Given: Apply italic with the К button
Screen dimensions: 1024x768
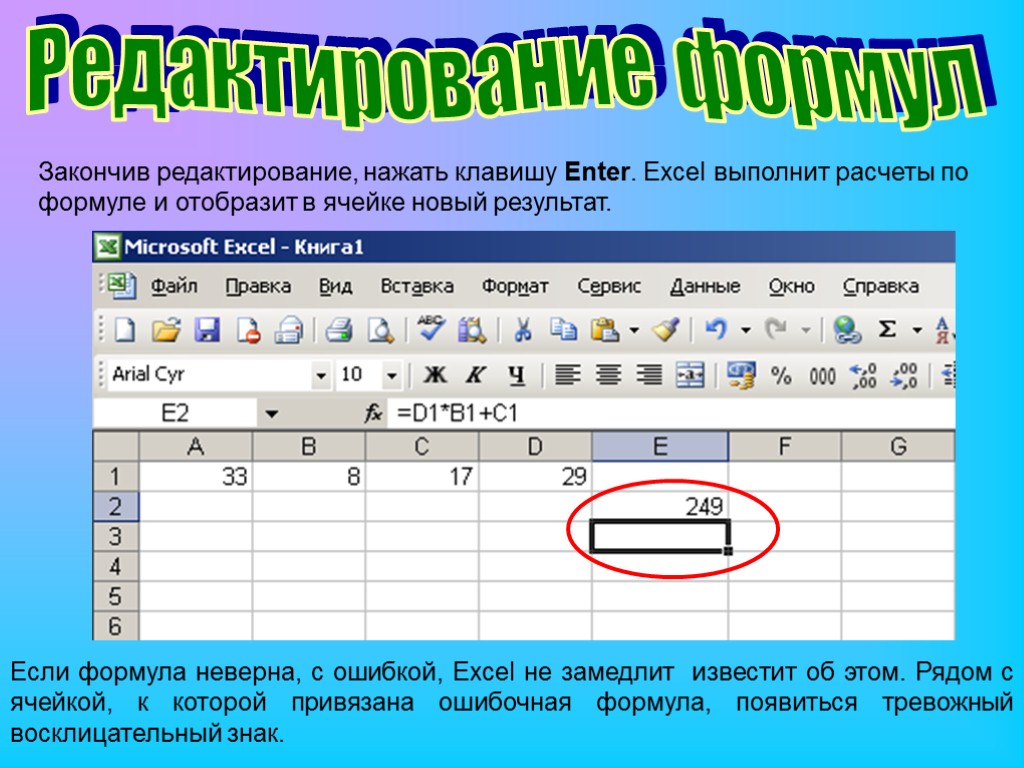Looking at the screenshot, I should coord(475,375).
